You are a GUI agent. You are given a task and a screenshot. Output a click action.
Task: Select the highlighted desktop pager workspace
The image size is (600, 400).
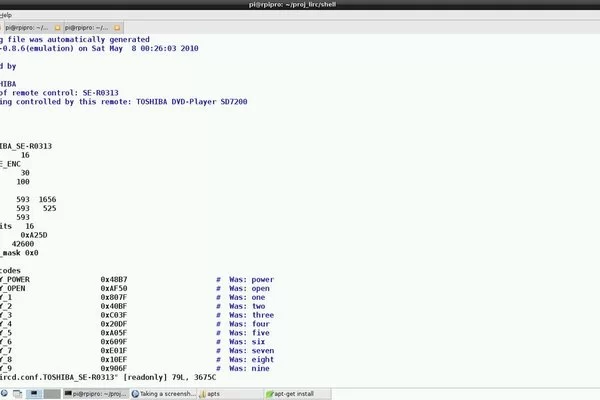point(34,393)
